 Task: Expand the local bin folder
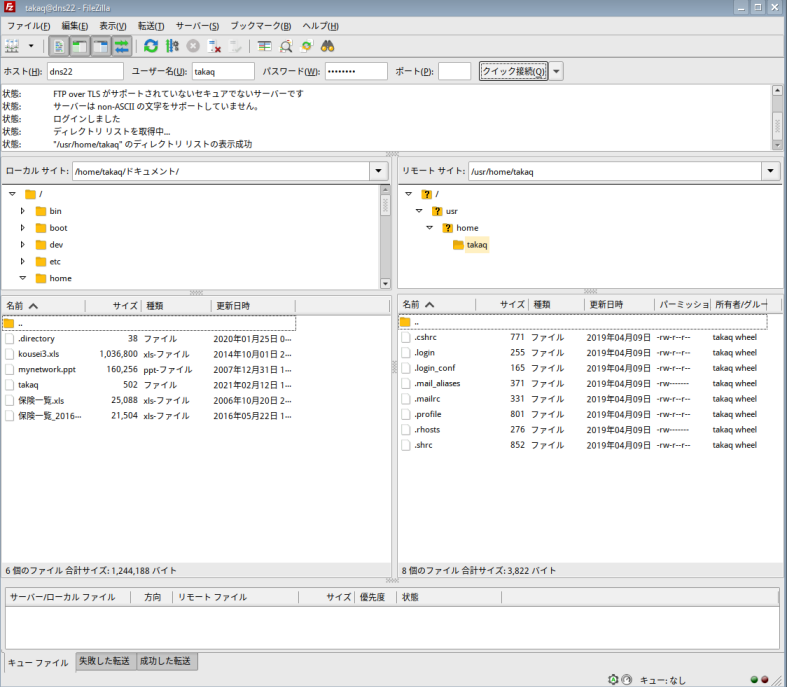point(23,211)
